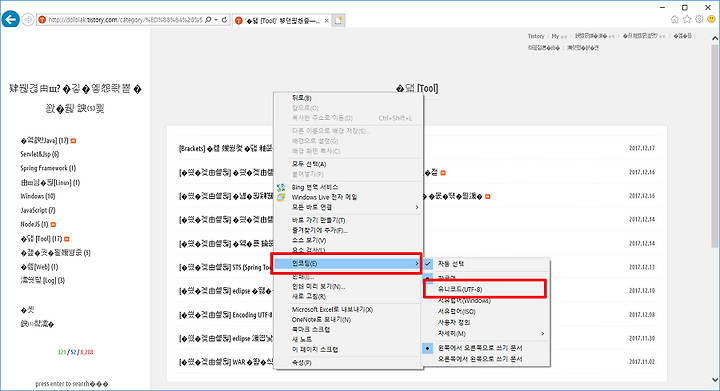
Task: Click the smiley feedback icon
Action: point(711,19)
